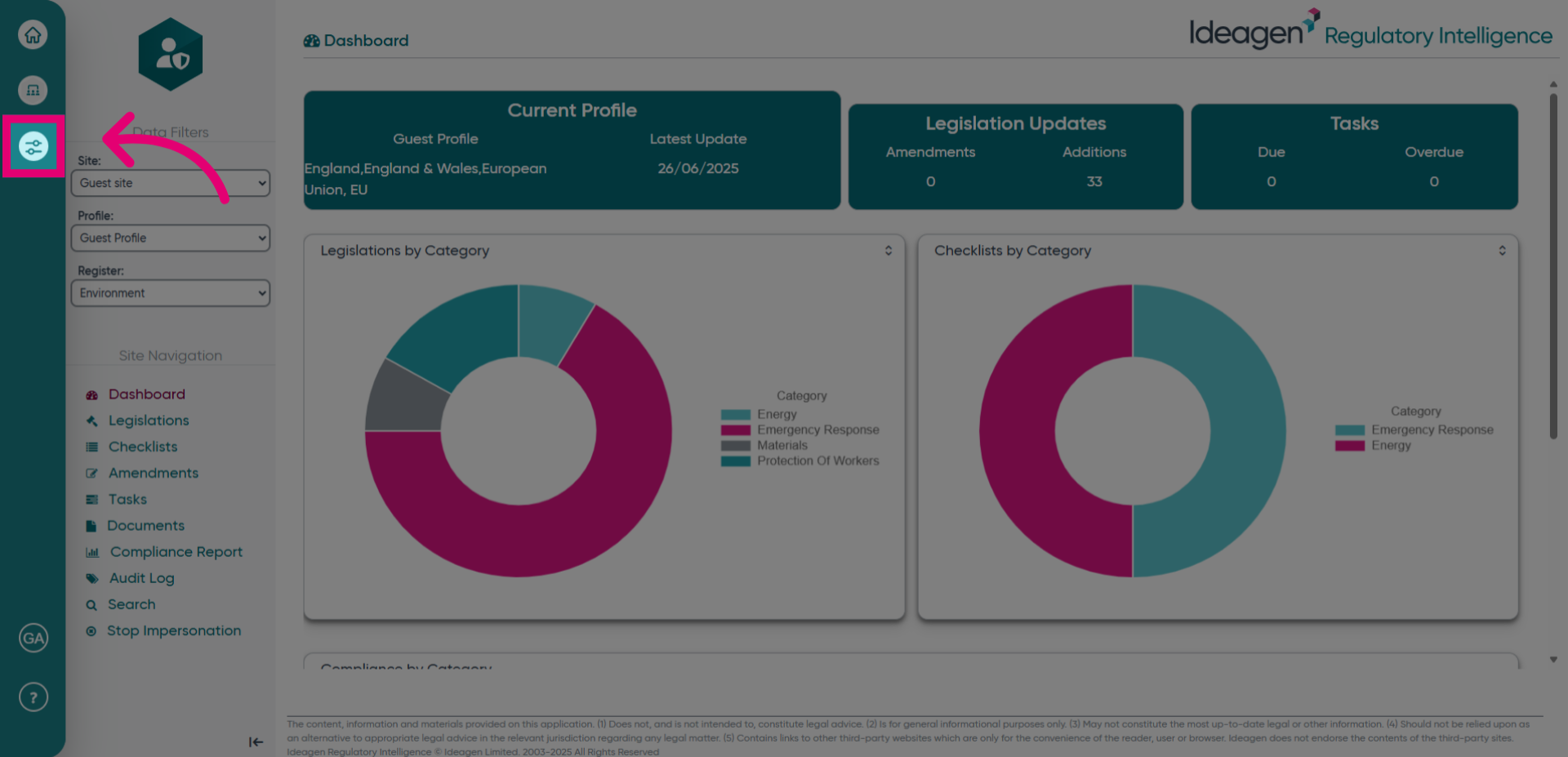Toggle Emergency Response legend swatch in Legislations chart
The width and height of the screenshot is (1568, 757).
pyautogui.click(x=735, y=430)
